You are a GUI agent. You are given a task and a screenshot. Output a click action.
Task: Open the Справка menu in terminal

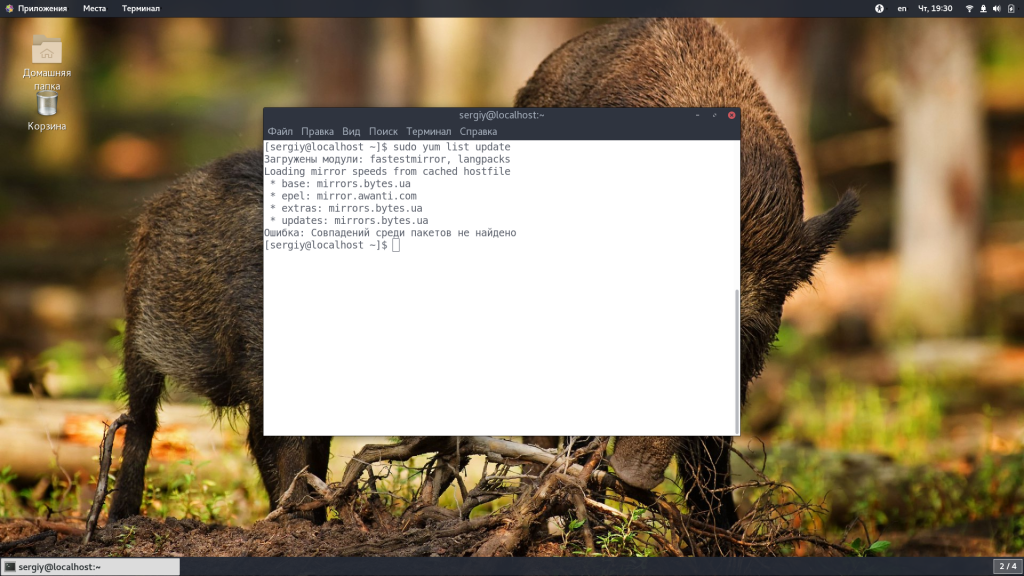pos(478,131)
